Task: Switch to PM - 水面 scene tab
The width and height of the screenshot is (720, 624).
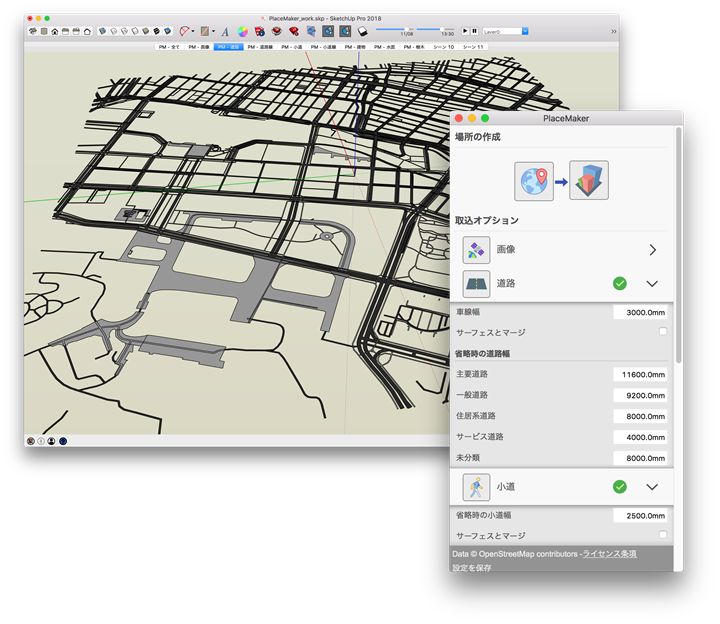Action: coord(384,47)
